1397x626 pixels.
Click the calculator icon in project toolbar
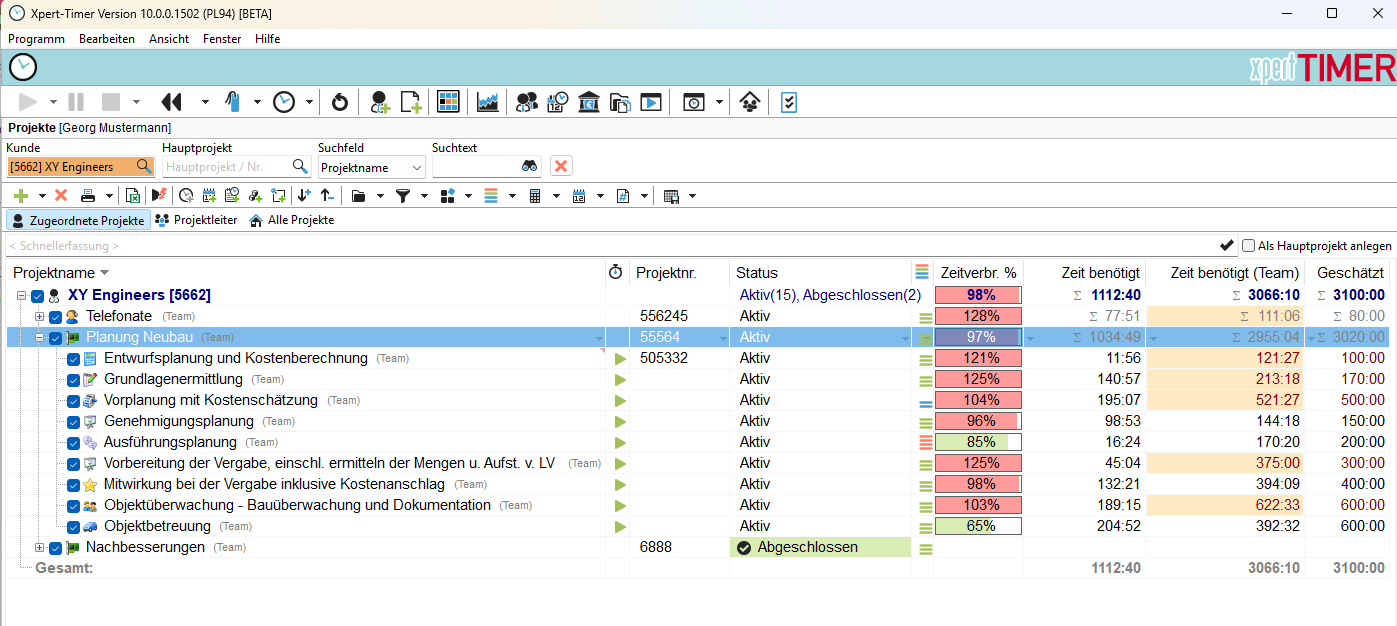point(535,196)
